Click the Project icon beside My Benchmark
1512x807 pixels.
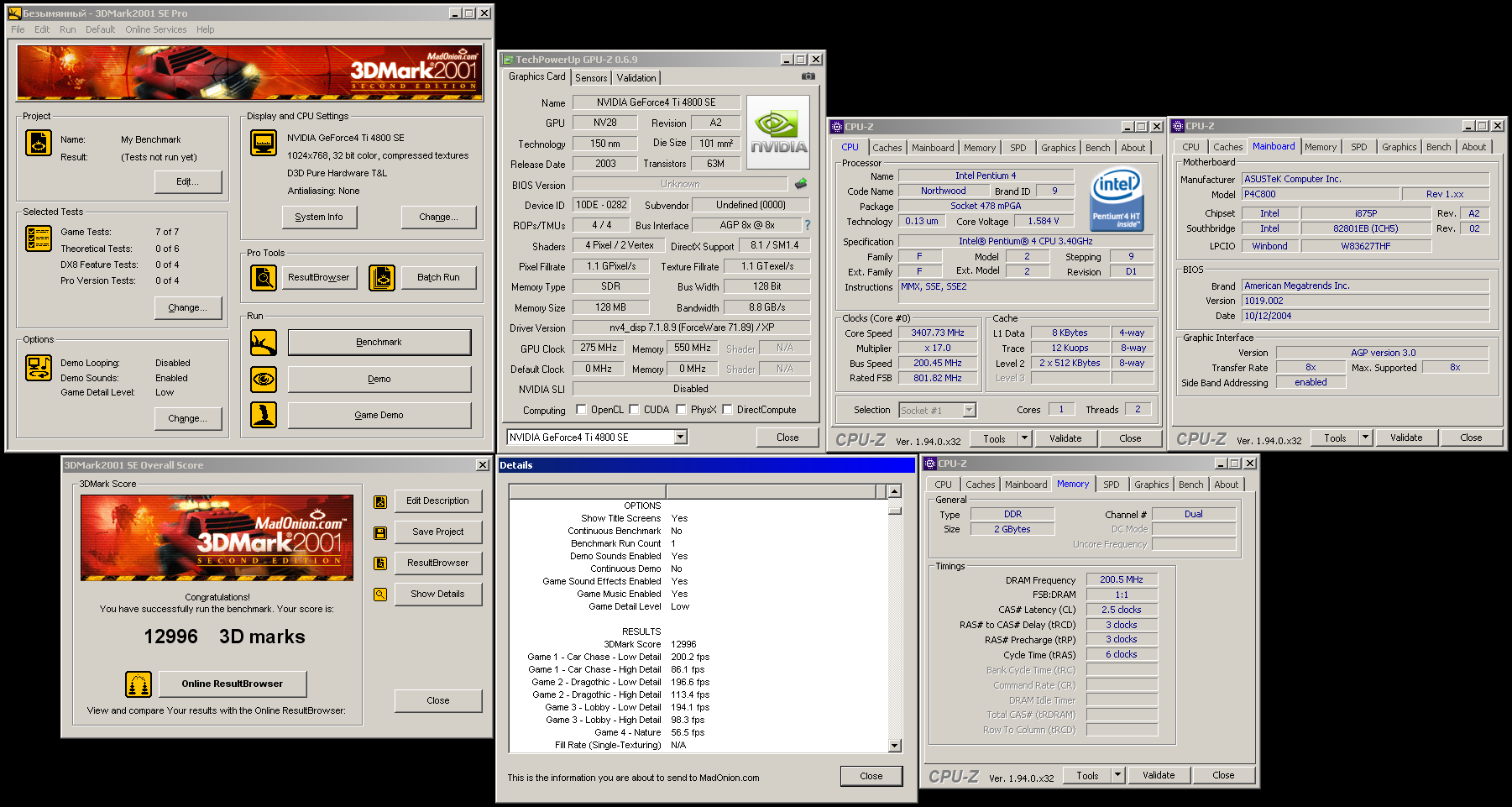[39, 143]
